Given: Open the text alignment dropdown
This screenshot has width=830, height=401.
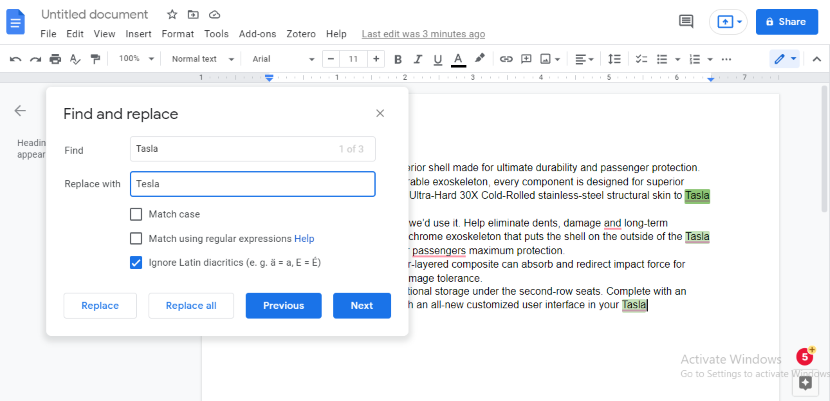Looking at the screenshot, I should (x=584, y=59).
